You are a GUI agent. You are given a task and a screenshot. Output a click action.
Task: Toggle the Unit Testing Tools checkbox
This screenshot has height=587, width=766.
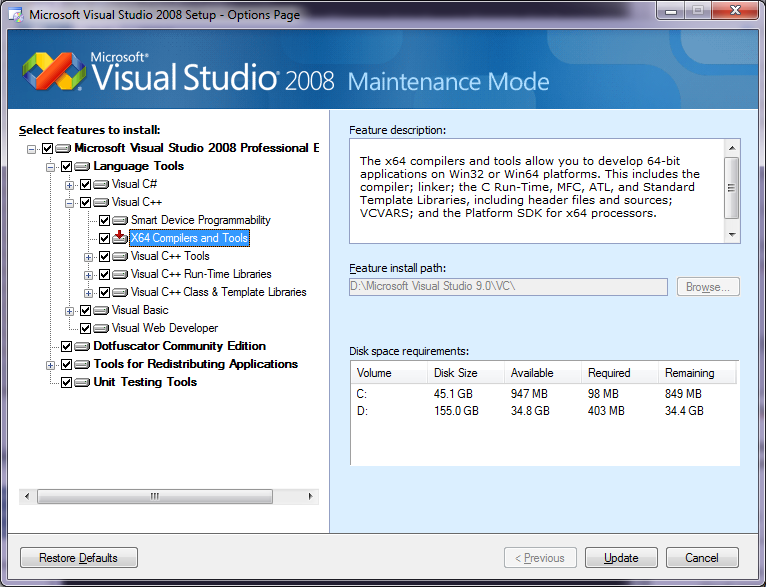[66, 382]
